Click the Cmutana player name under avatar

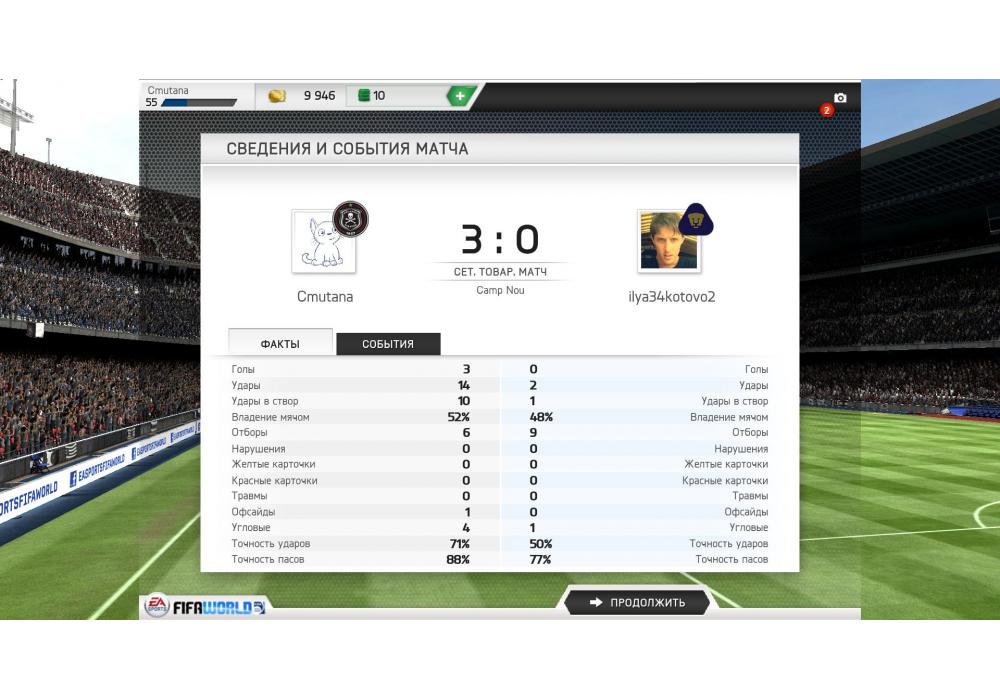tap(325, 296)
